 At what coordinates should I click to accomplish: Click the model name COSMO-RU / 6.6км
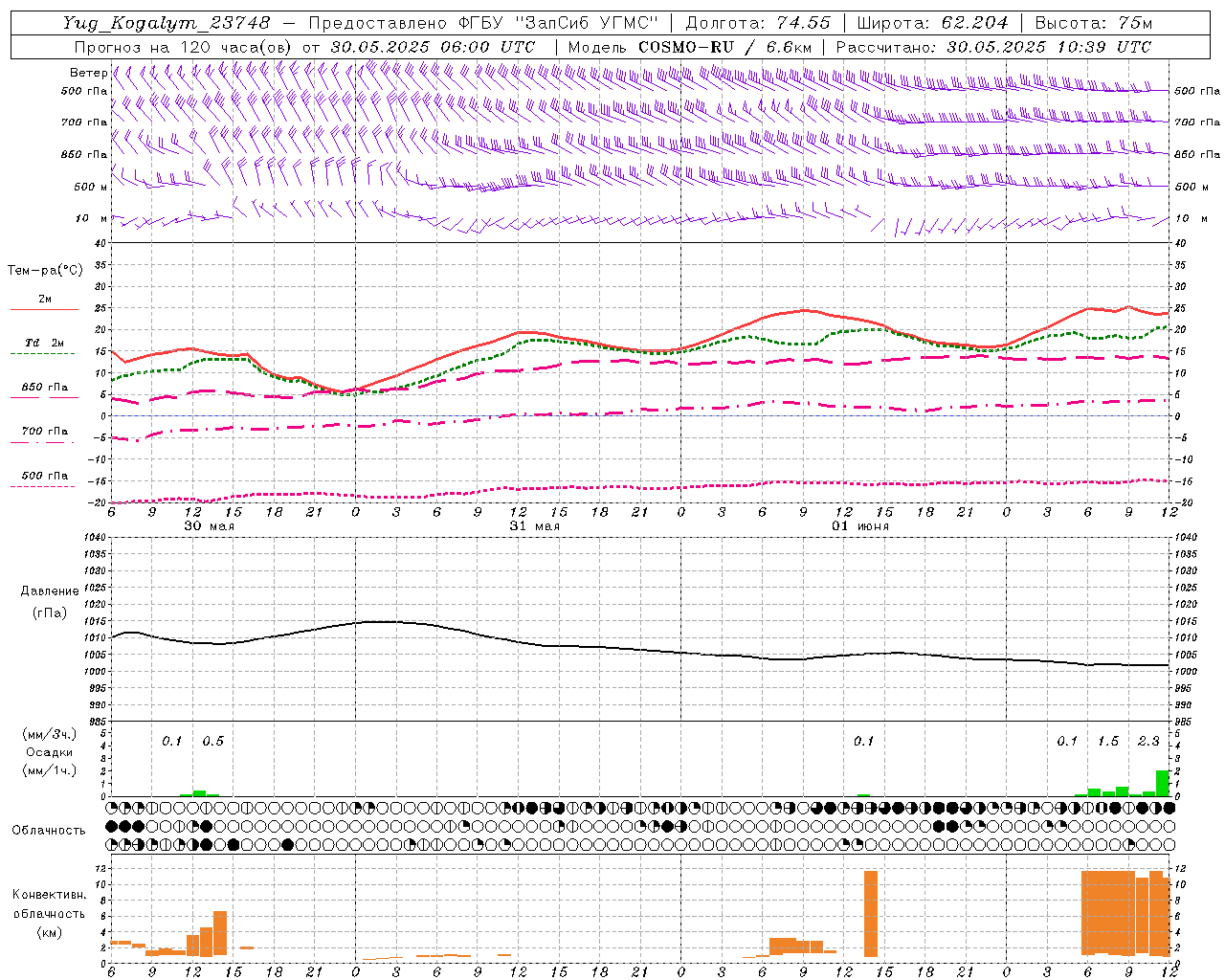point(725,47)
